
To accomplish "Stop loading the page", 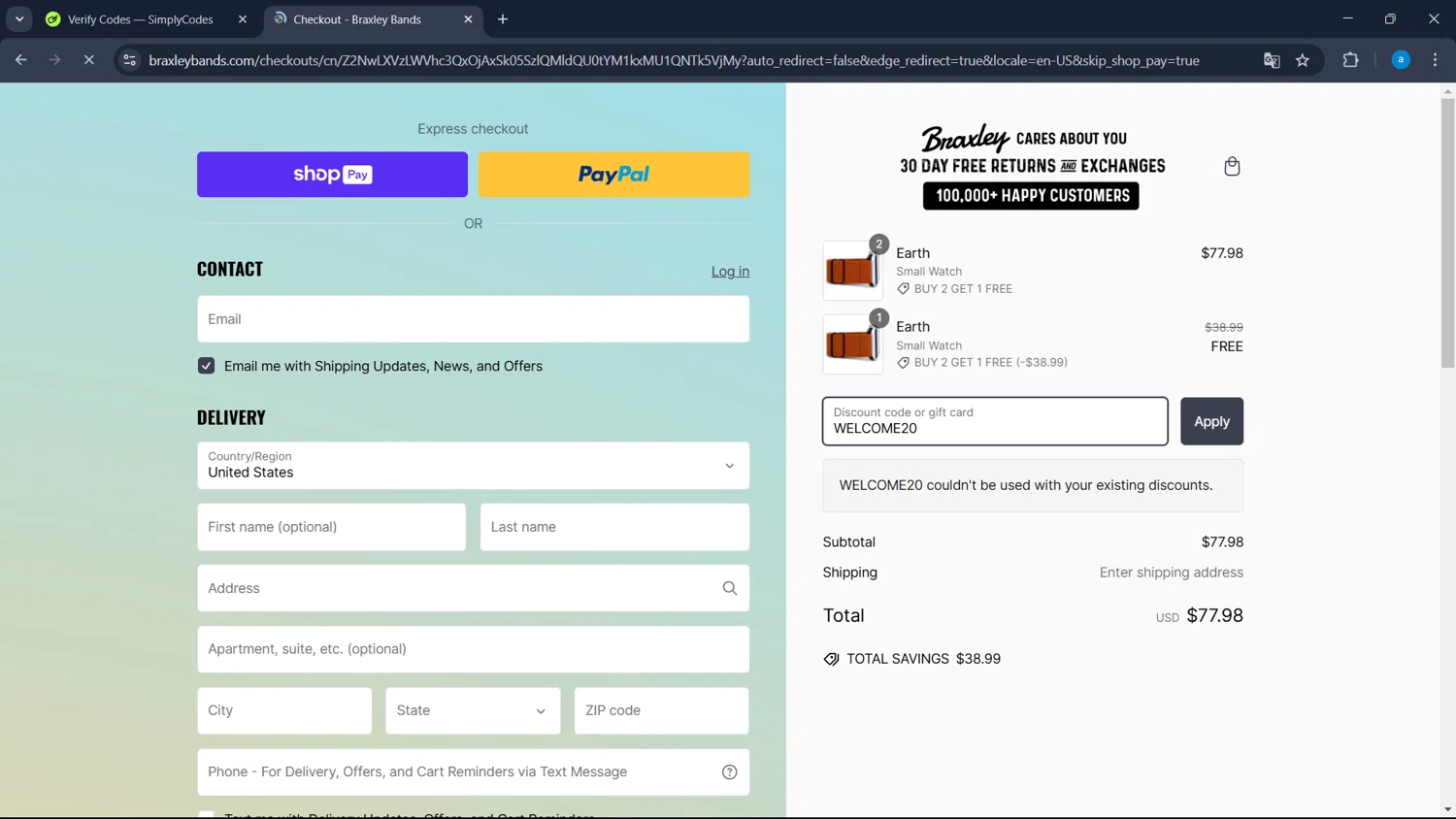I will [88, 60].
